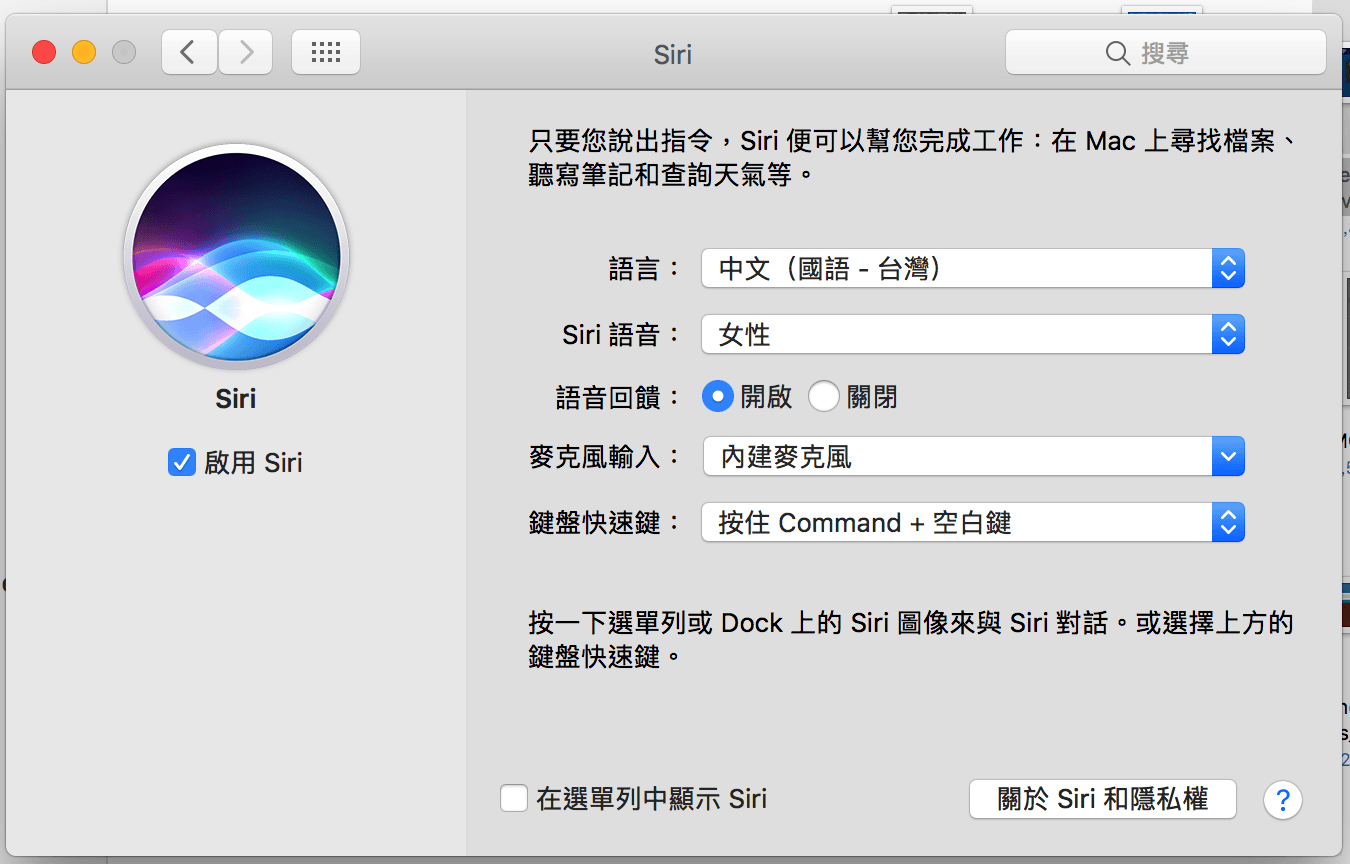Click the 麥克風輸入： label
The width and height of the screenshot is (1350, 864).
(606, 458)
